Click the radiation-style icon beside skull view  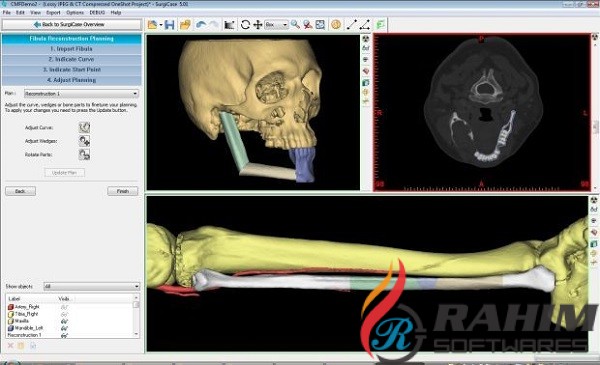click(366, 39)
